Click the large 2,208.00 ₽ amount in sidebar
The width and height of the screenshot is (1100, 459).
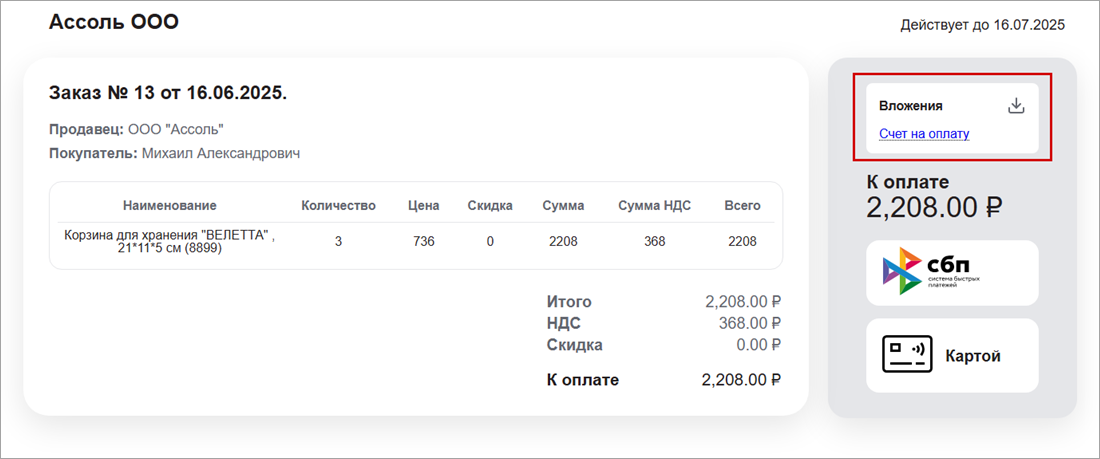tap(934, 207)
